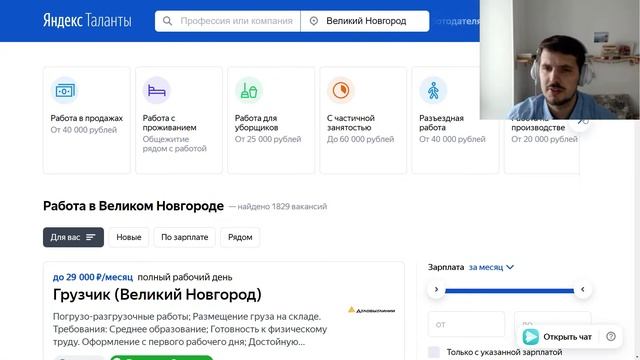Open Грузчик (Великий Новгород) vacancy title
The image size is (640, 360).
157,294
